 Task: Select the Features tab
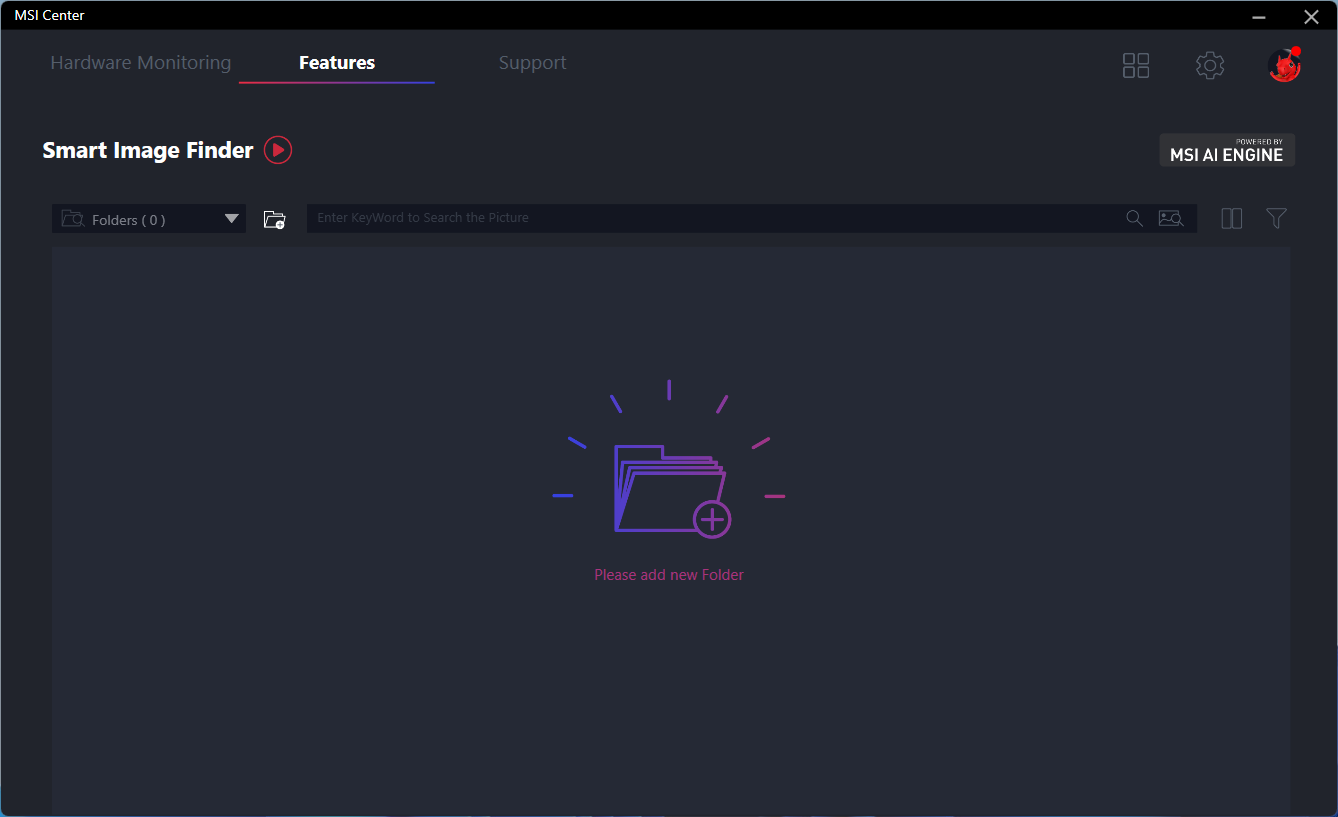pyautogui.click(x=337, y=63)
